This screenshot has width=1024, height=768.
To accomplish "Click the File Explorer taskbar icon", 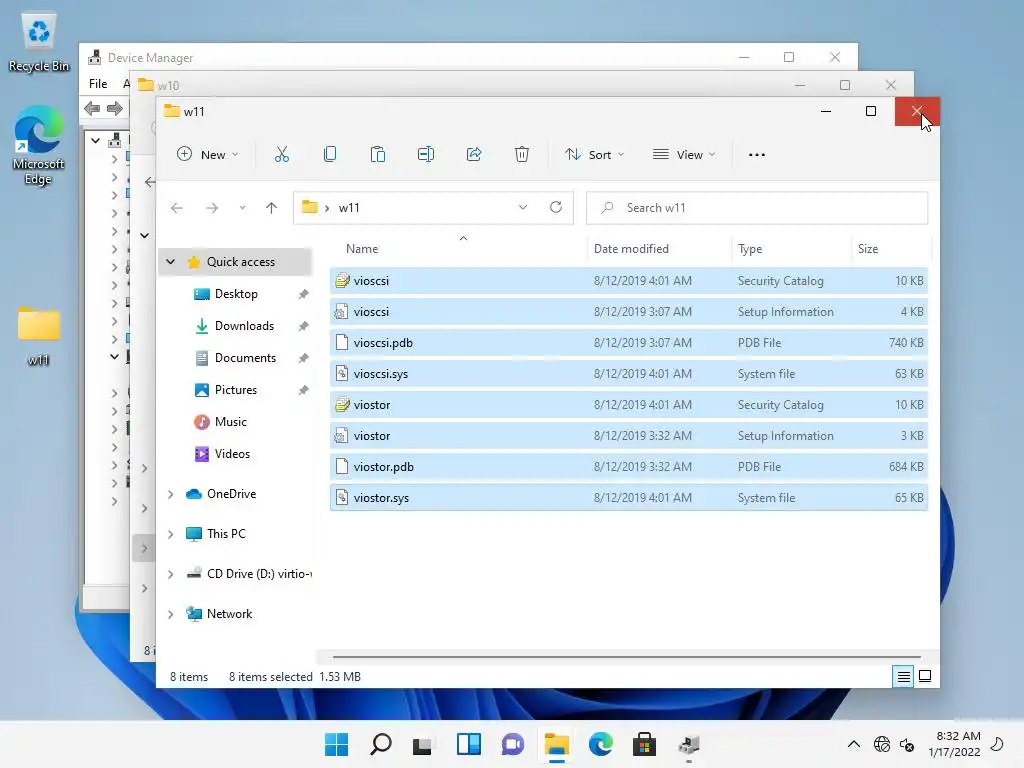I will pos(556,744).
